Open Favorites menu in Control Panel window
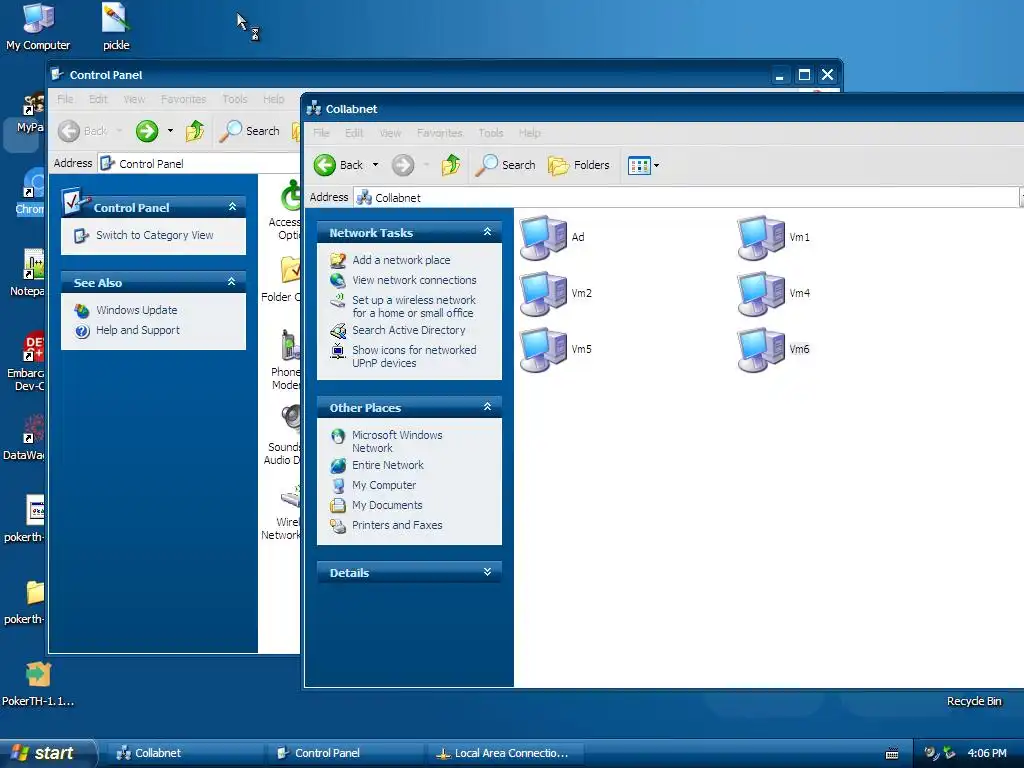 click(x=184, y=99)
